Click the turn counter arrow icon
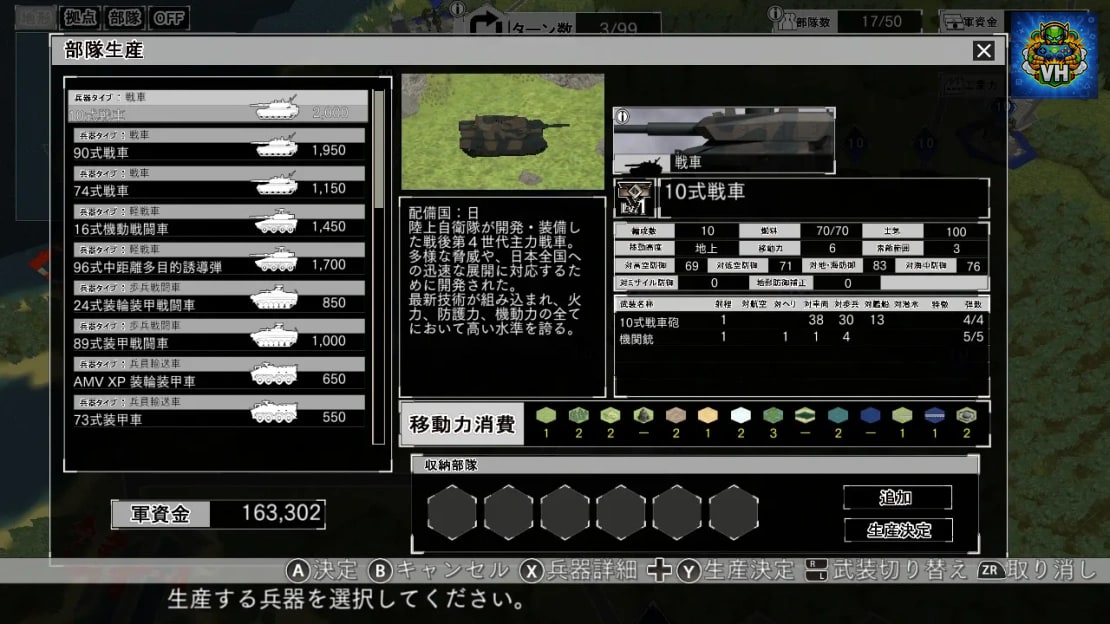Screen dimensions: 1110x624 click(x=486, y=25)
